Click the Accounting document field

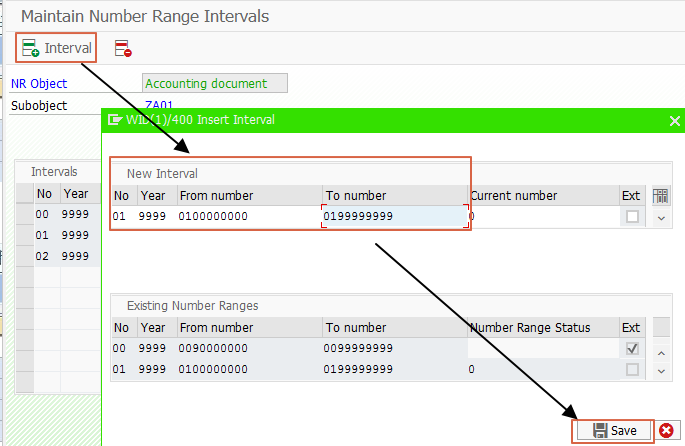[214, 83]
